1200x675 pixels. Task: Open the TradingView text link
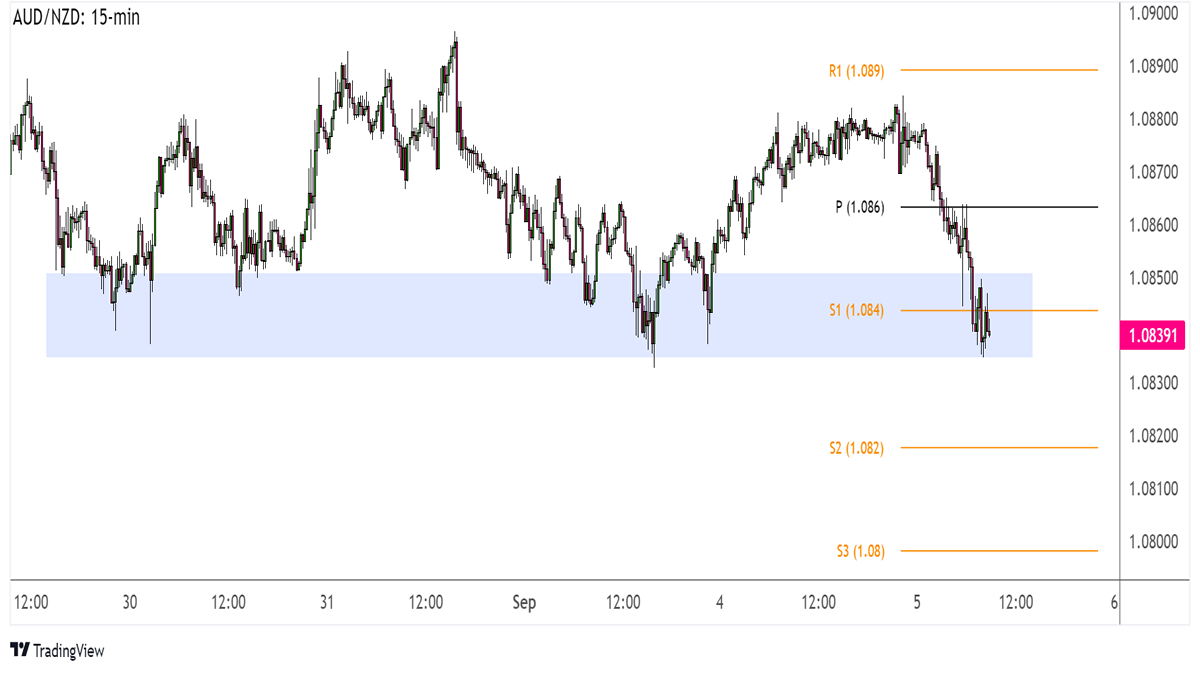68,651
